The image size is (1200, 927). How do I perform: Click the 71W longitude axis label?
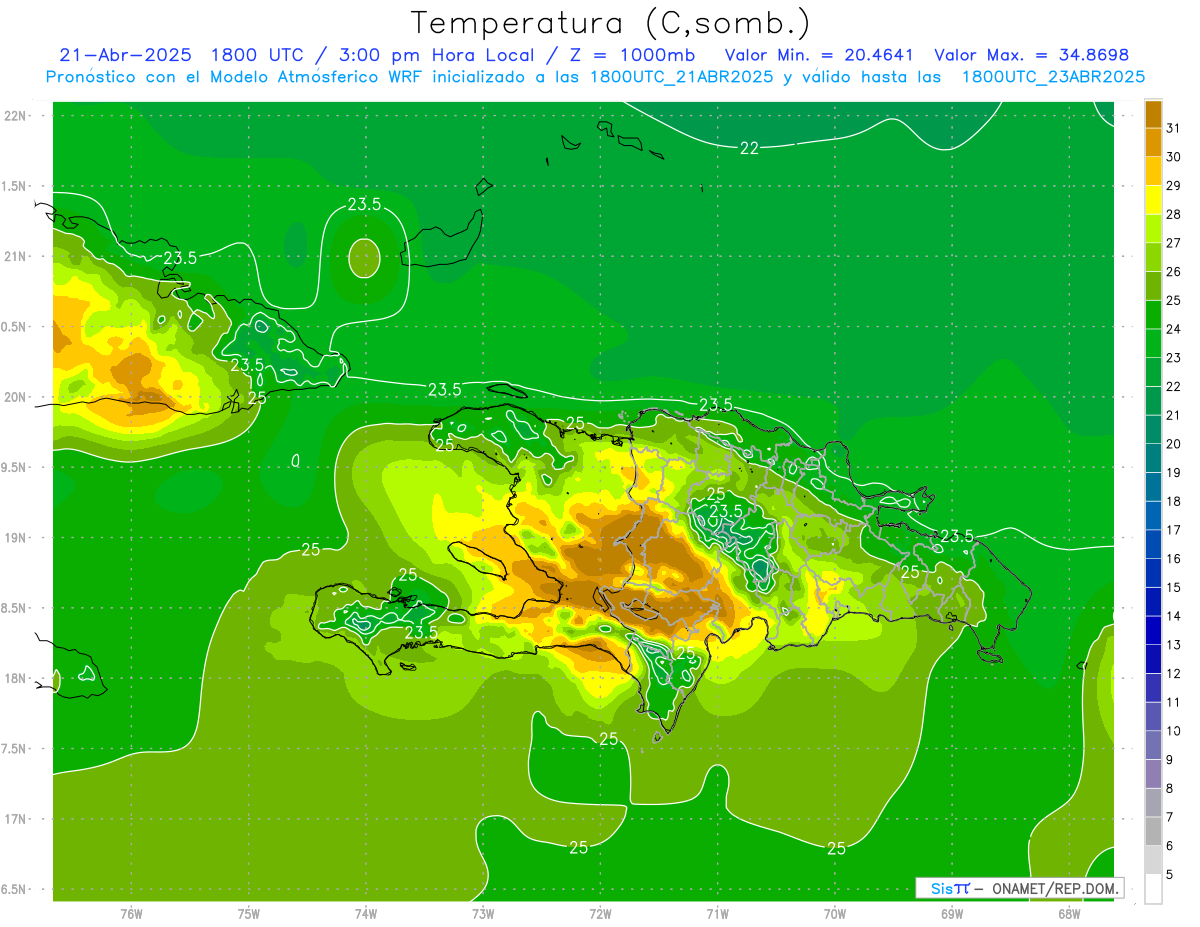click(x=717, y=913)
